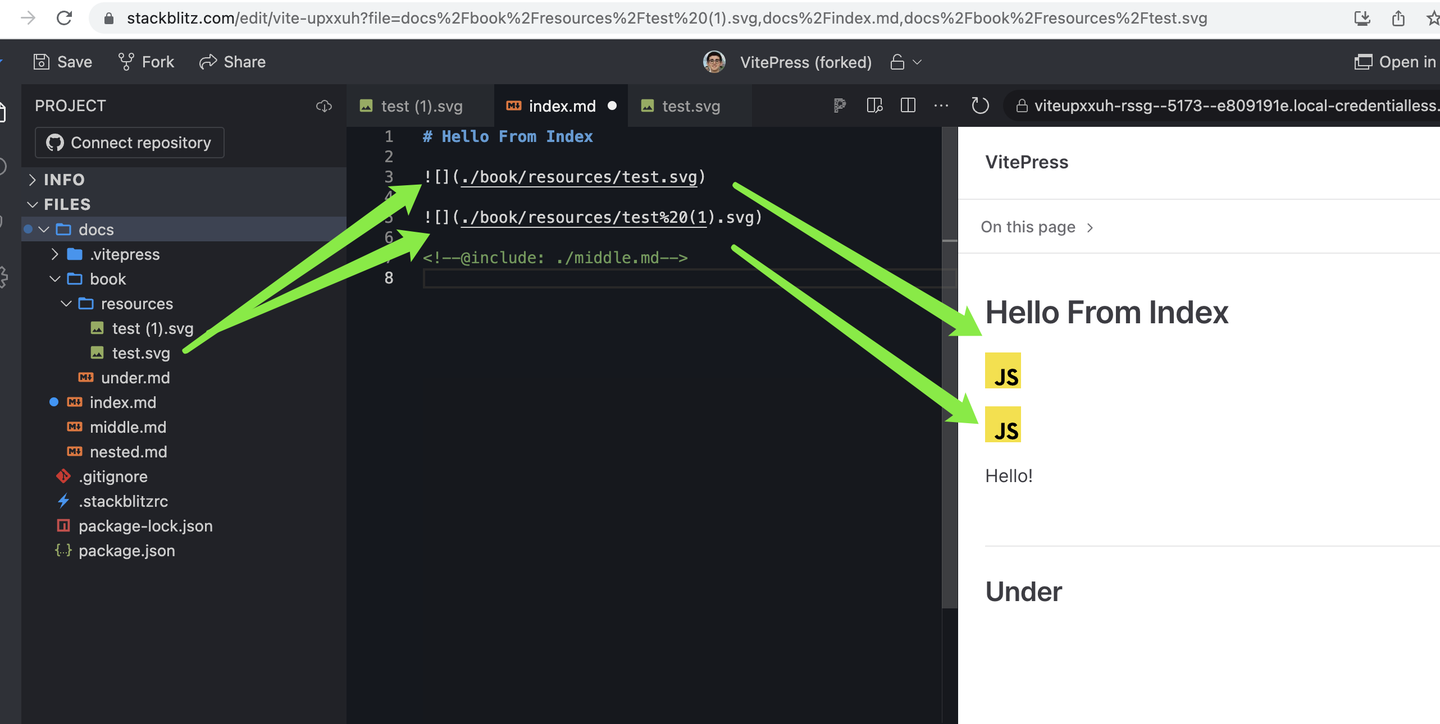Click Connect repository
1440x724 pixels.
point(128,142)
